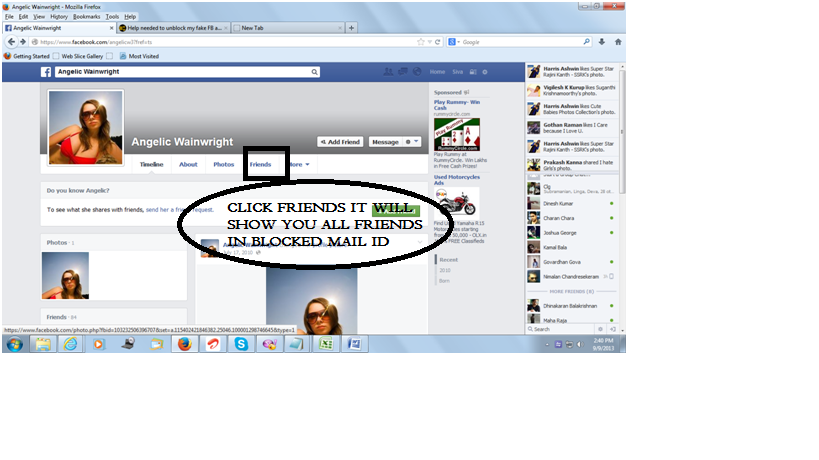The width and height of the screenshot is (819, 460).
Task: Open Windows Explorer from taskbar
Action: click(43, 344)
